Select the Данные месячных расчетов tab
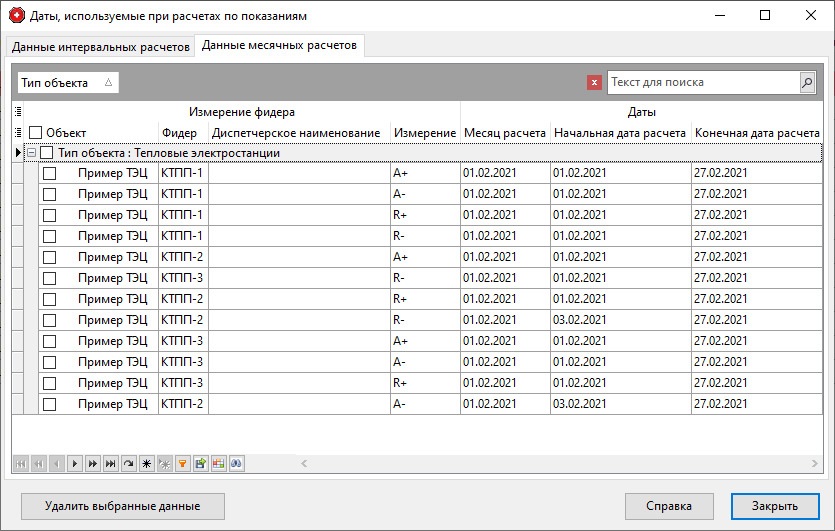 (280, 45)
